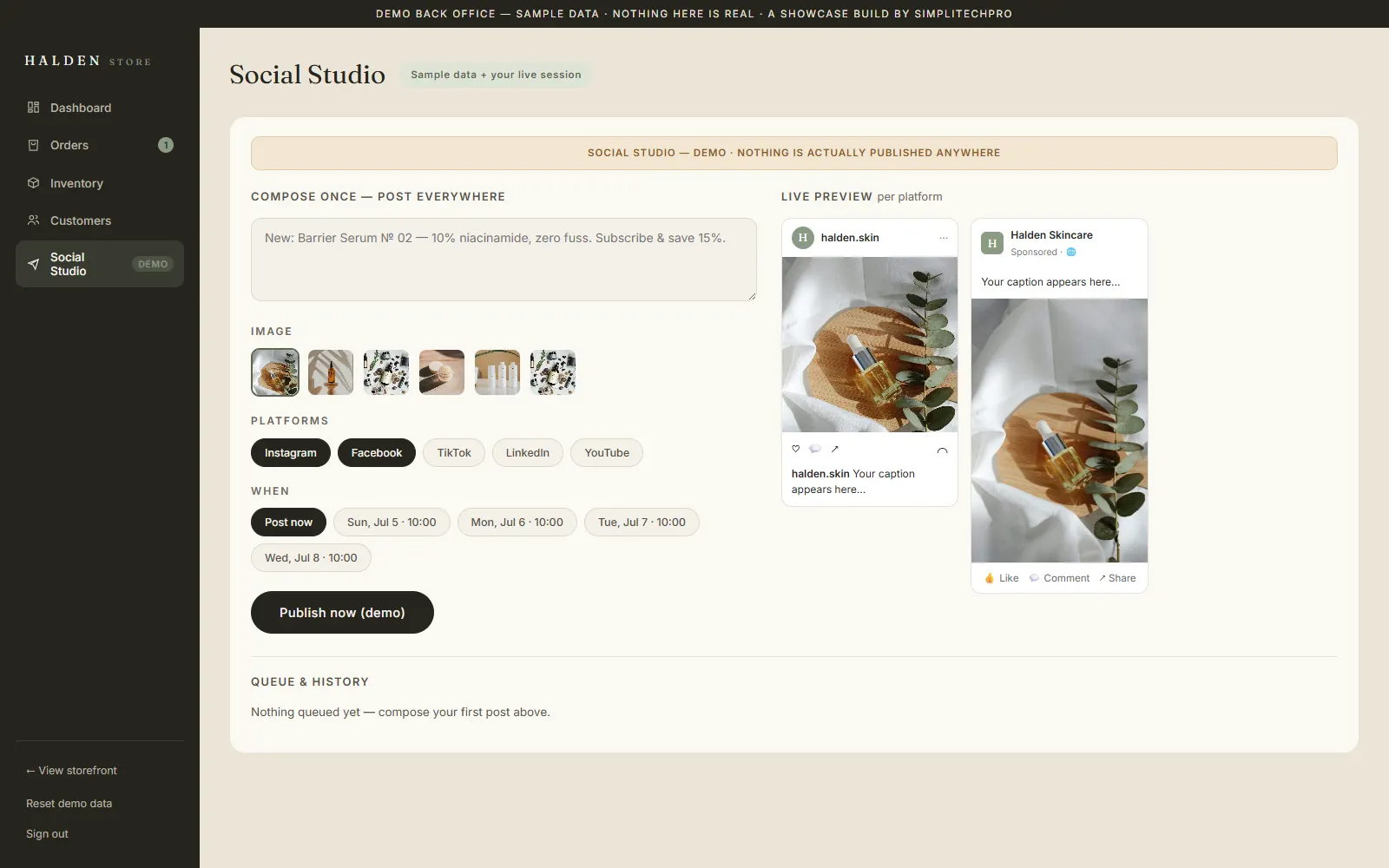Click the 'LIVE PREVIEW' heading
Screen dimensions: 1389x868
(826, 197)
